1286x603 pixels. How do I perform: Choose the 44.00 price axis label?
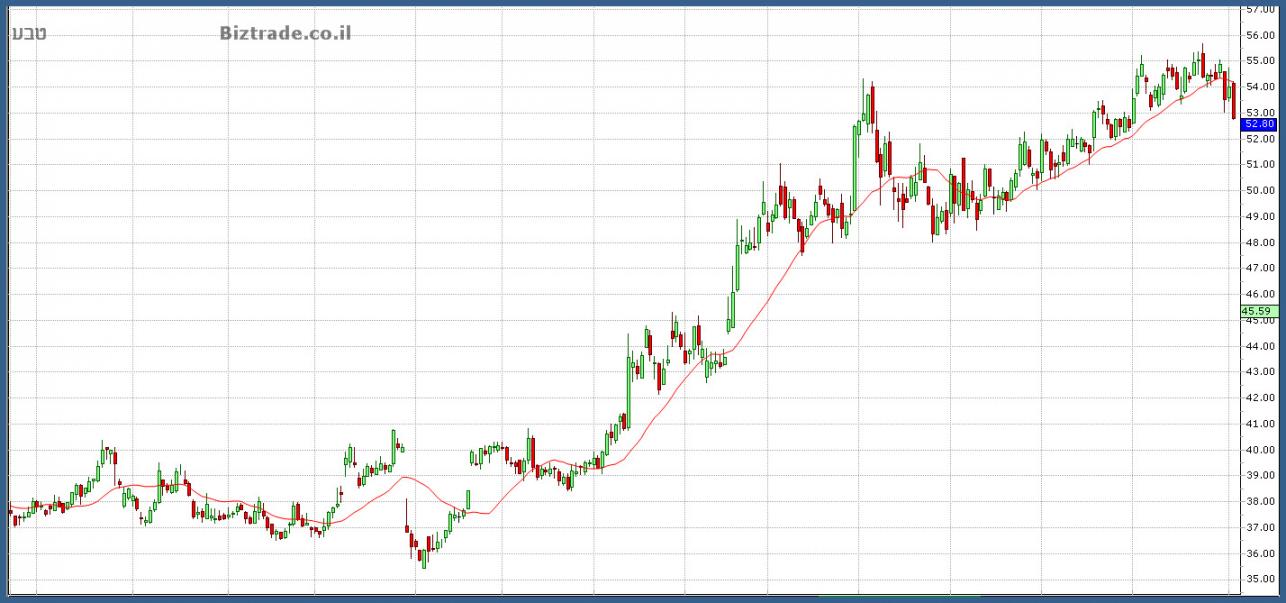(1259, 347)
